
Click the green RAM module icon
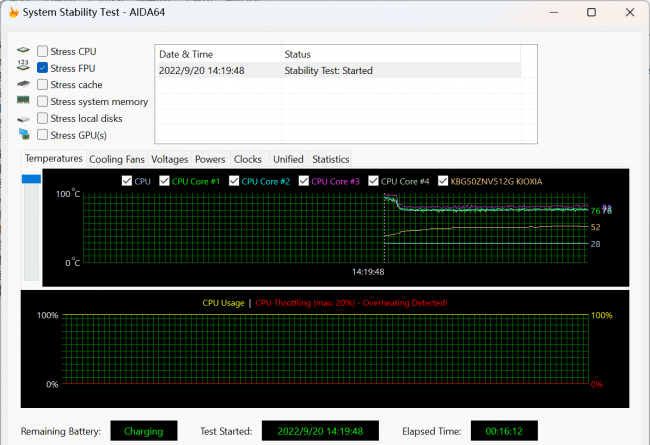(x=23, y=100)
